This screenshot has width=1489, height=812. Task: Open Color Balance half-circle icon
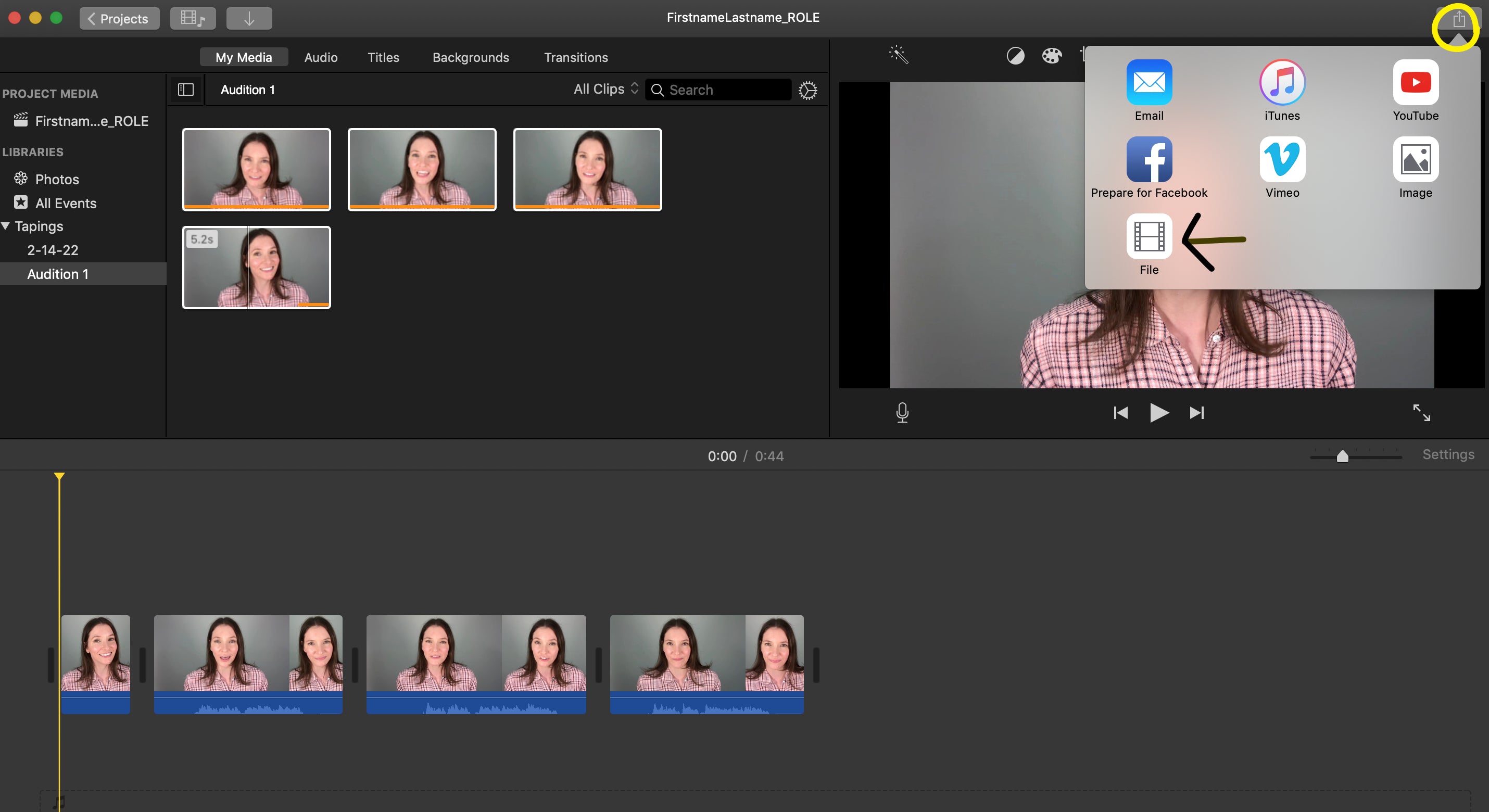(1015, 56)
